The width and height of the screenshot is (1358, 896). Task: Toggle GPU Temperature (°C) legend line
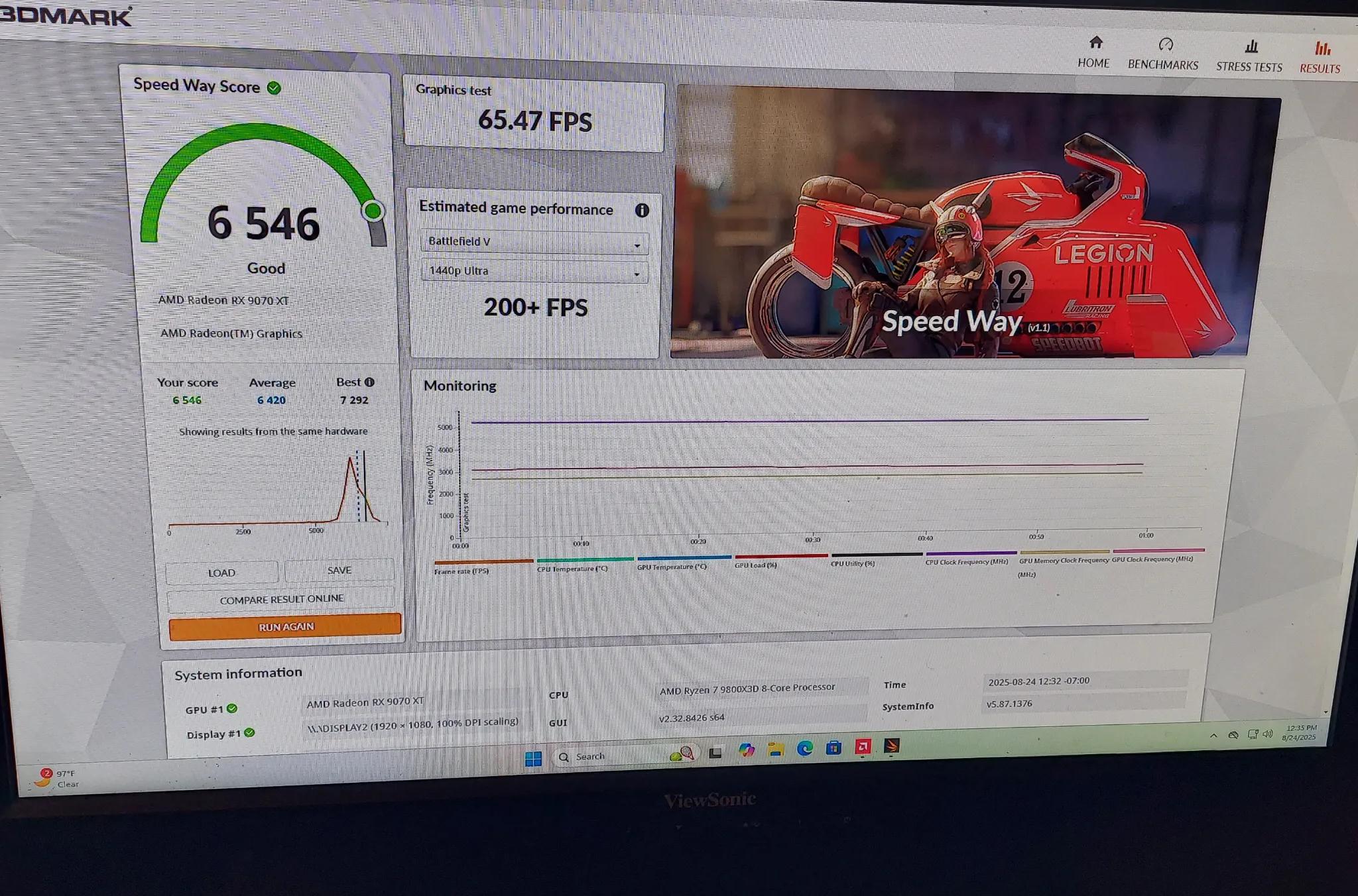[684, 563]
